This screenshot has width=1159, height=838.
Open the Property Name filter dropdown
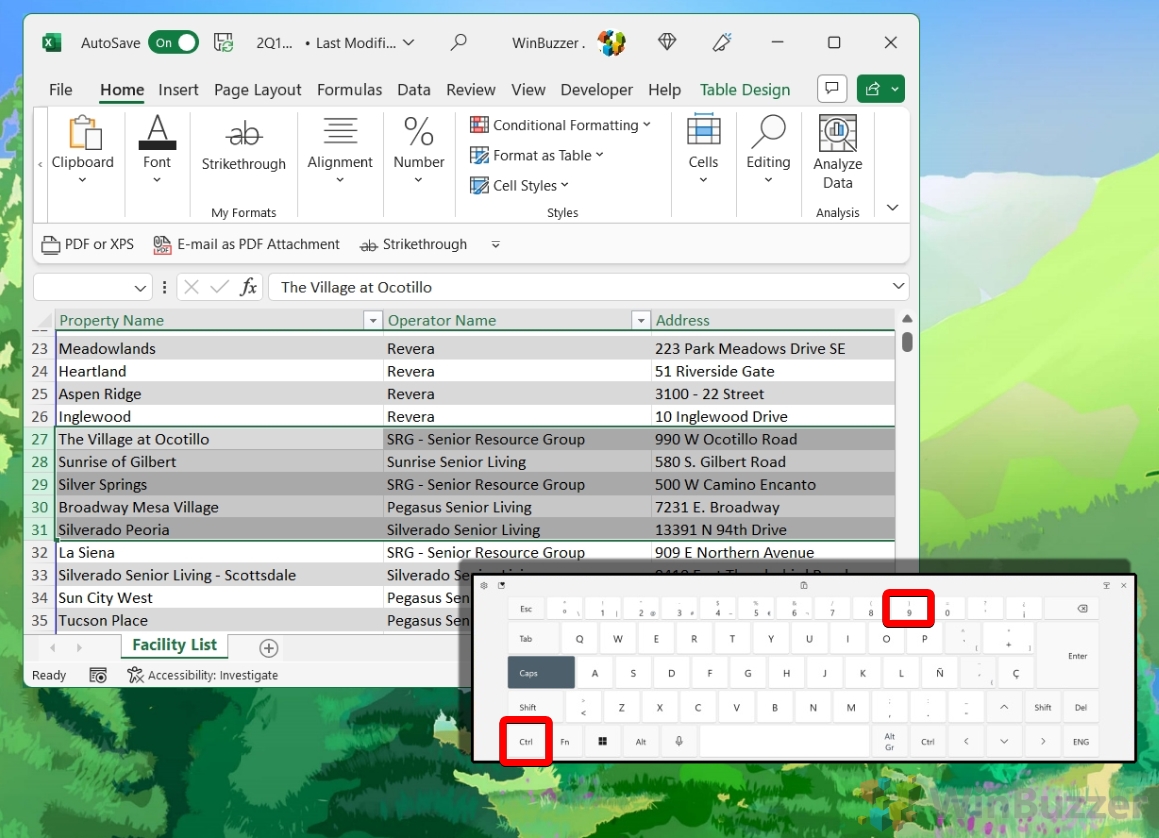[372, 321]
